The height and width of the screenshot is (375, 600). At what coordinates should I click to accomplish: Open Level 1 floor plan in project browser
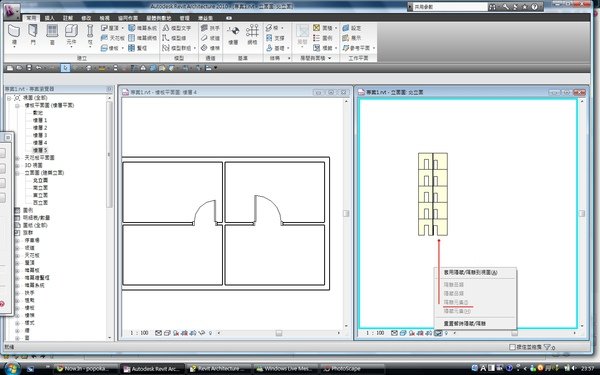tap(40, 120)
